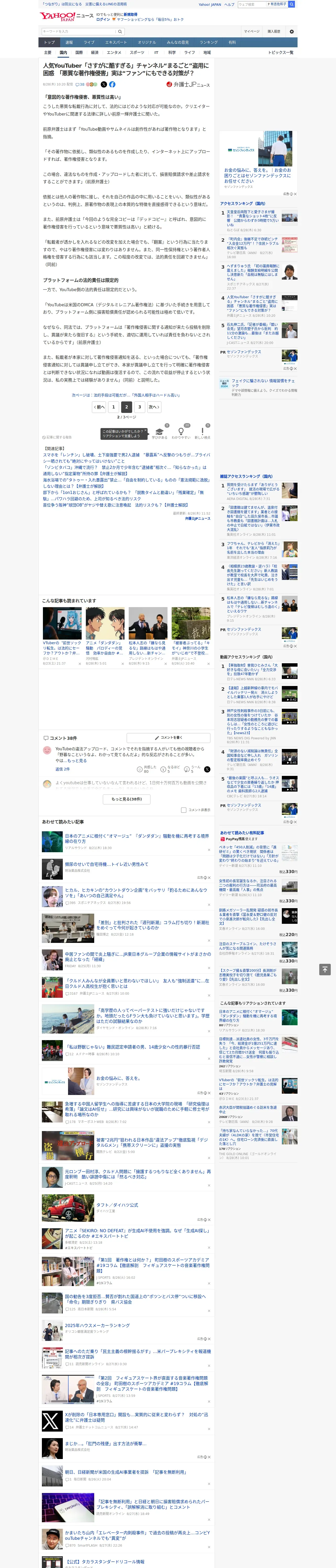Click the back-to-top arrow button
This screenshot has width=336, height=1568.
[x=324, y=969]
